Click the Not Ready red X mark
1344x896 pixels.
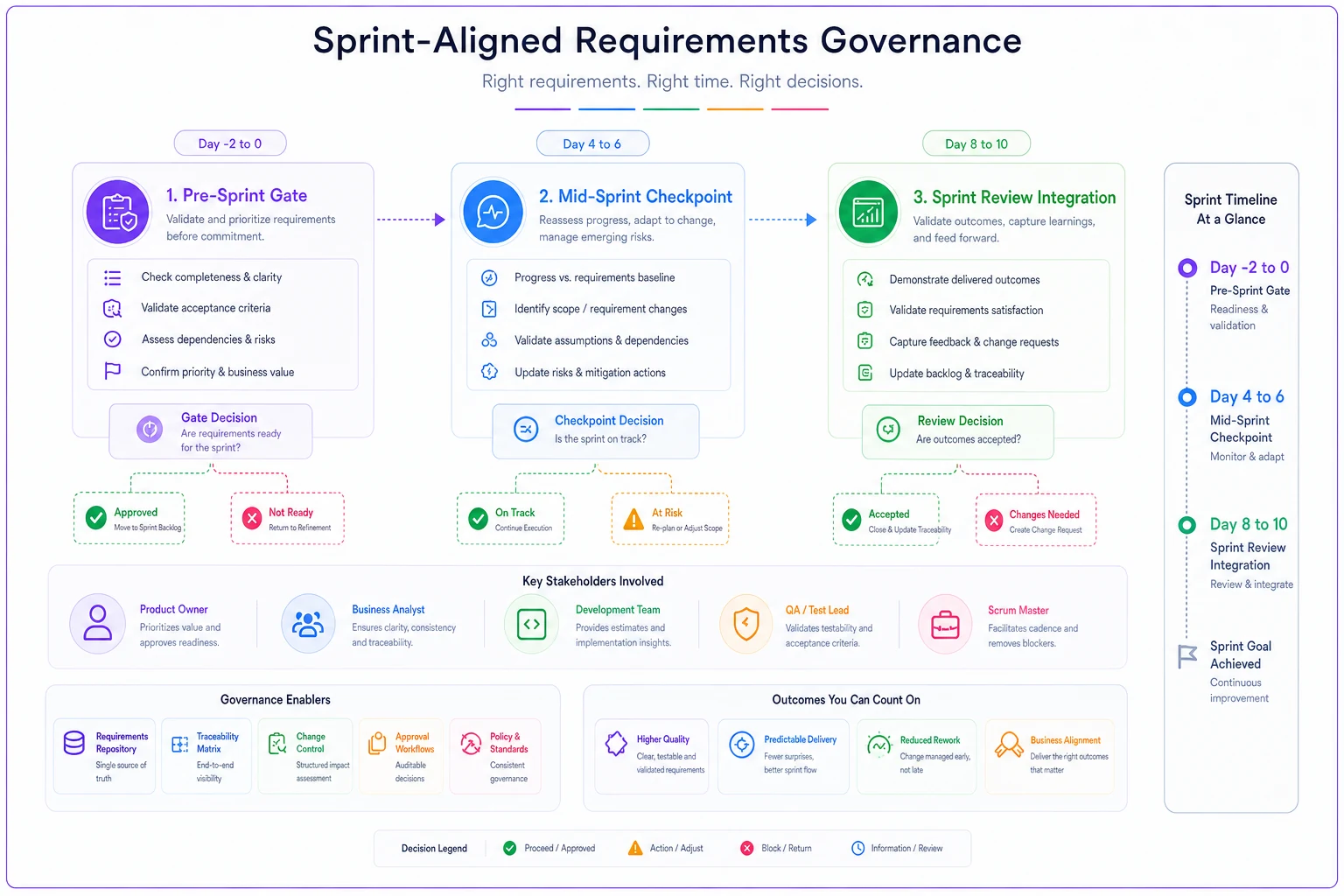(252, 518)
